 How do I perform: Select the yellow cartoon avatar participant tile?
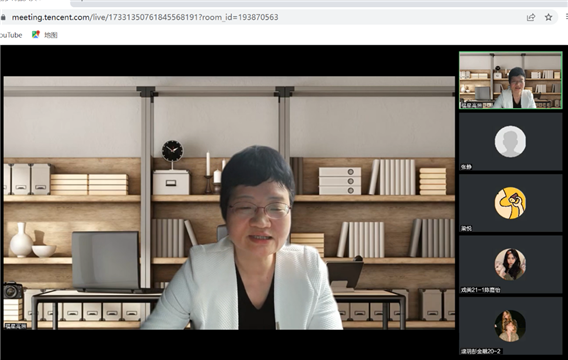(x=510, y=203)
